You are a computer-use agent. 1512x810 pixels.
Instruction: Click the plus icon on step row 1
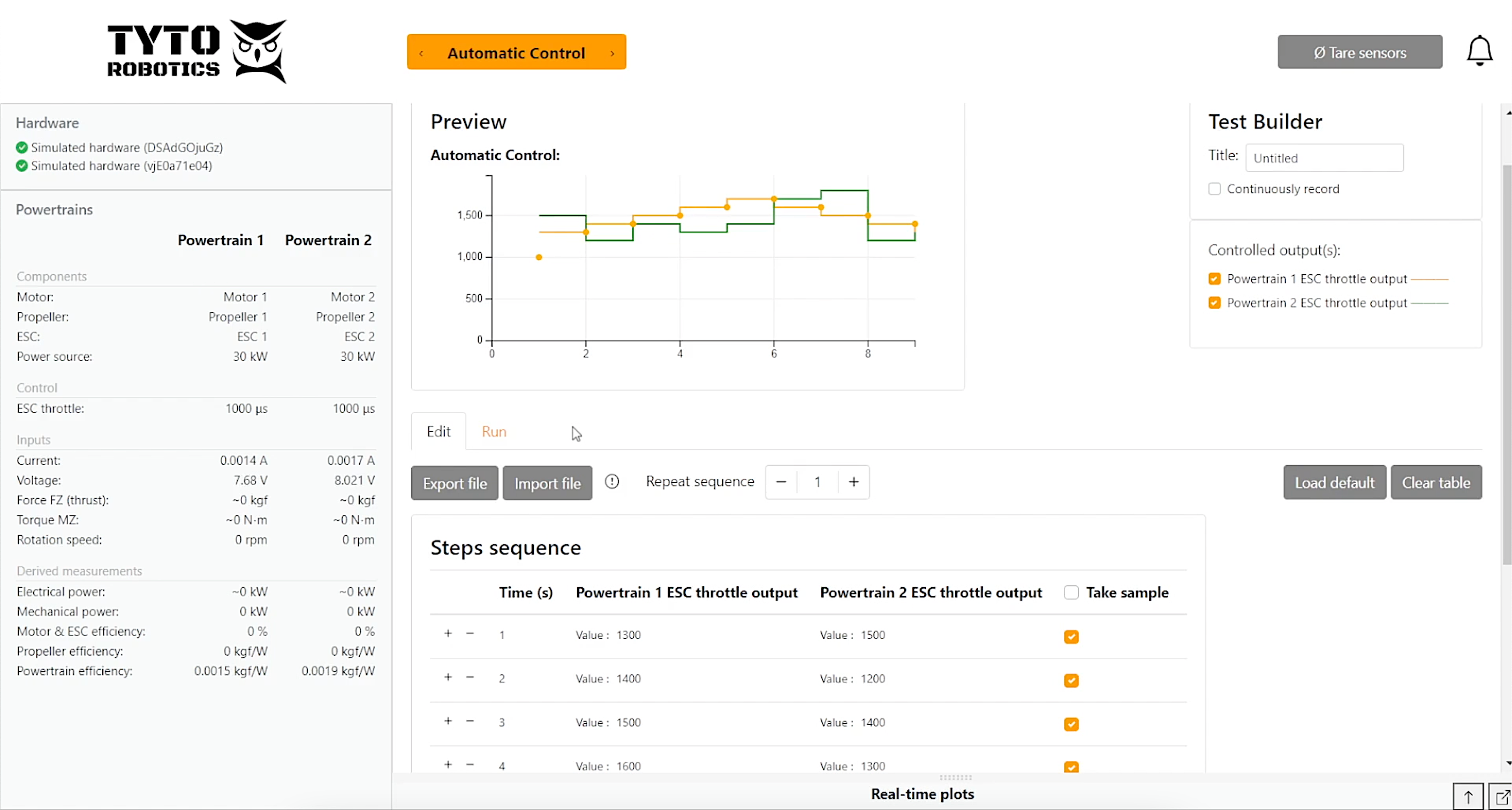447,633
